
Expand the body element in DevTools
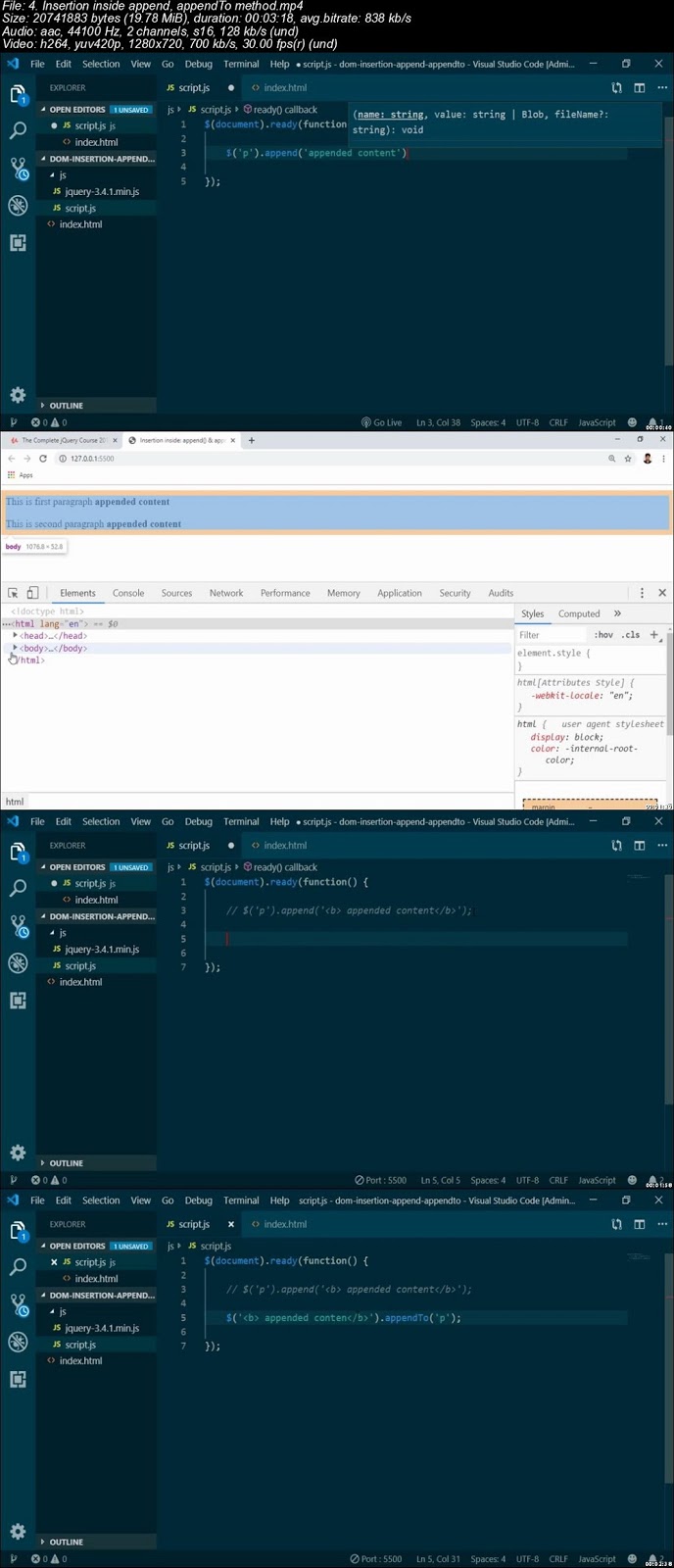[x=16, y=648]
